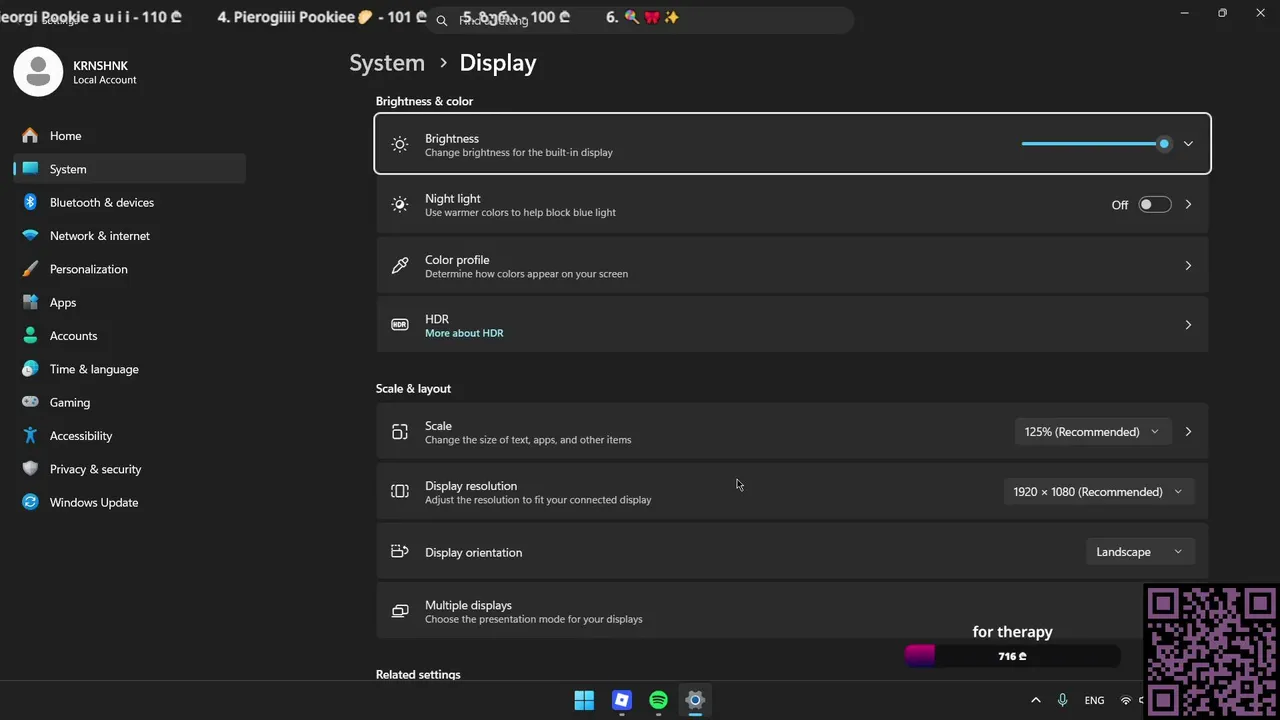Open Color profile via its chevron

pos(1188,265)
